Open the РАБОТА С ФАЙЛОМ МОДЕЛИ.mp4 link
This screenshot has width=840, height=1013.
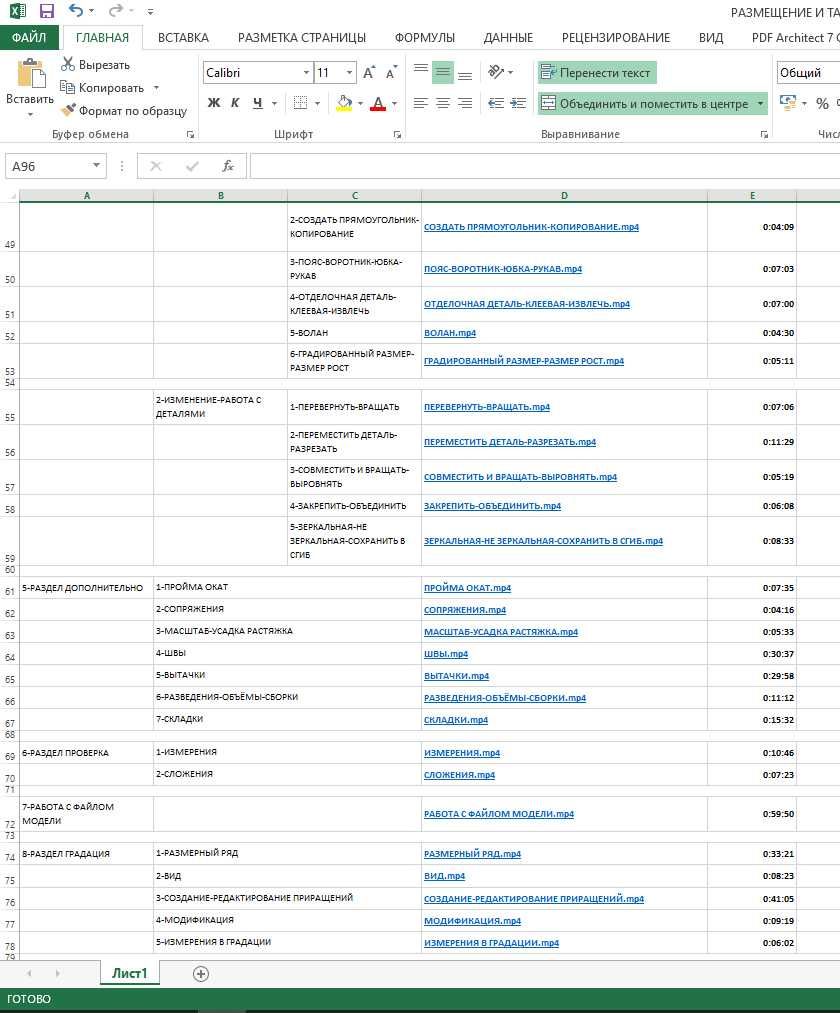pyautogui.click(x=499, y=814)
